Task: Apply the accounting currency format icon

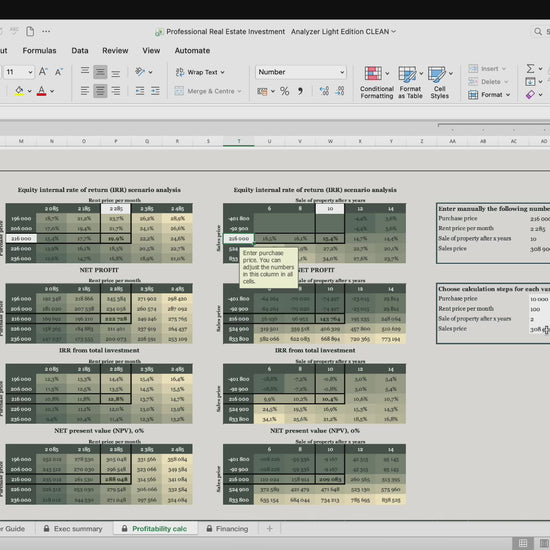Action: (x=262, y=92)
